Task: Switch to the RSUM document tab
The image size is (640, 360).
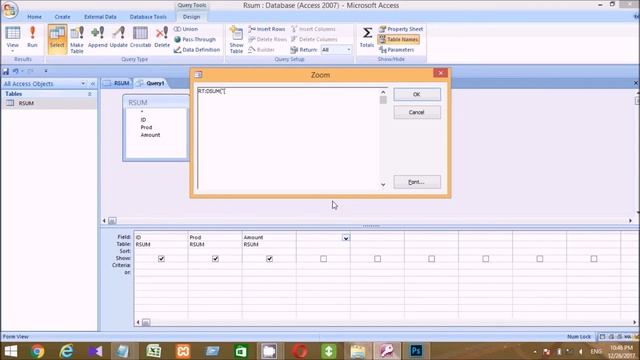Action: click(x=117, y=83)
